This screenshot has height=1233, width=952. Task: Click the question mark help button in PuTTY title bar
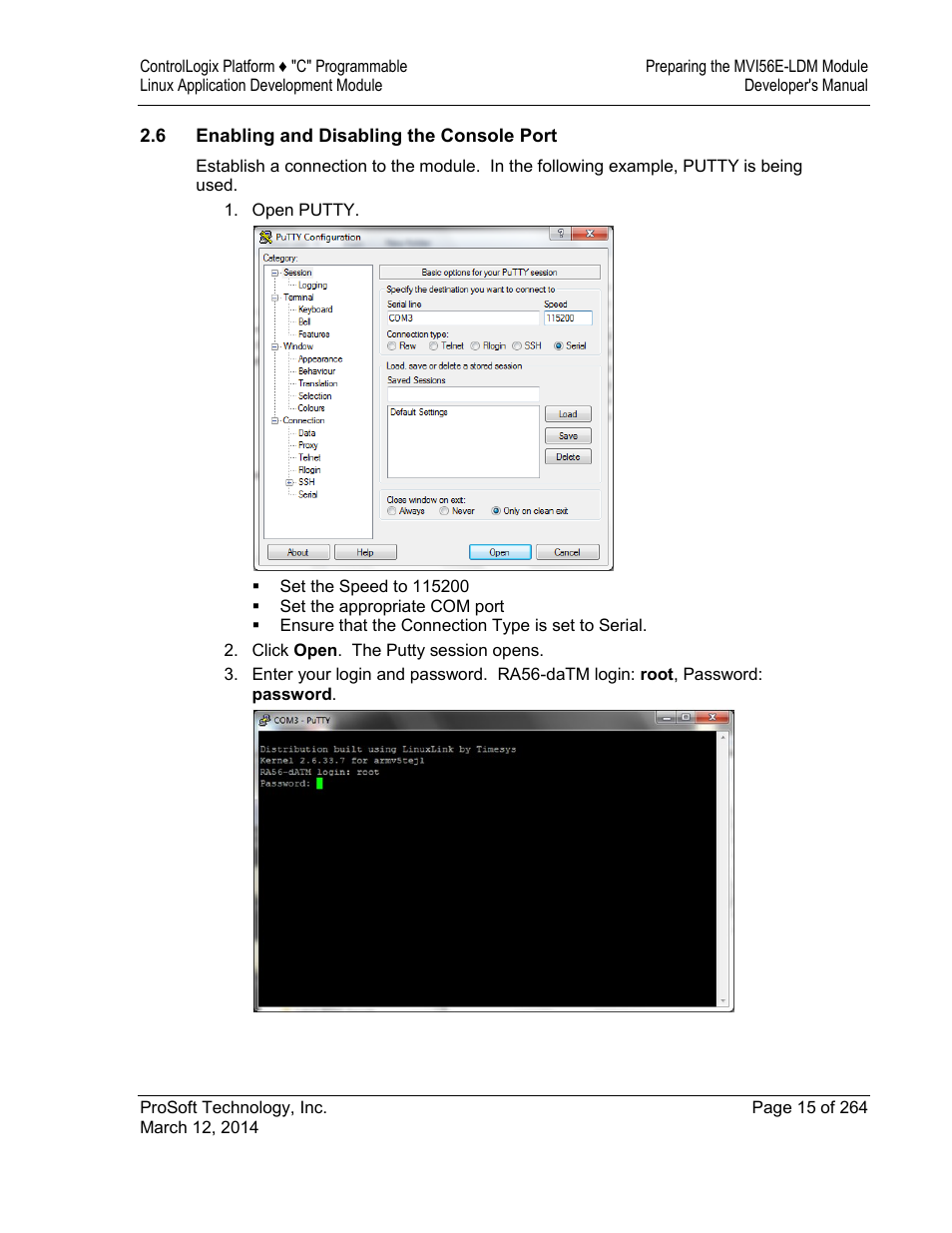pyautogui.click(x=561, y=234)
